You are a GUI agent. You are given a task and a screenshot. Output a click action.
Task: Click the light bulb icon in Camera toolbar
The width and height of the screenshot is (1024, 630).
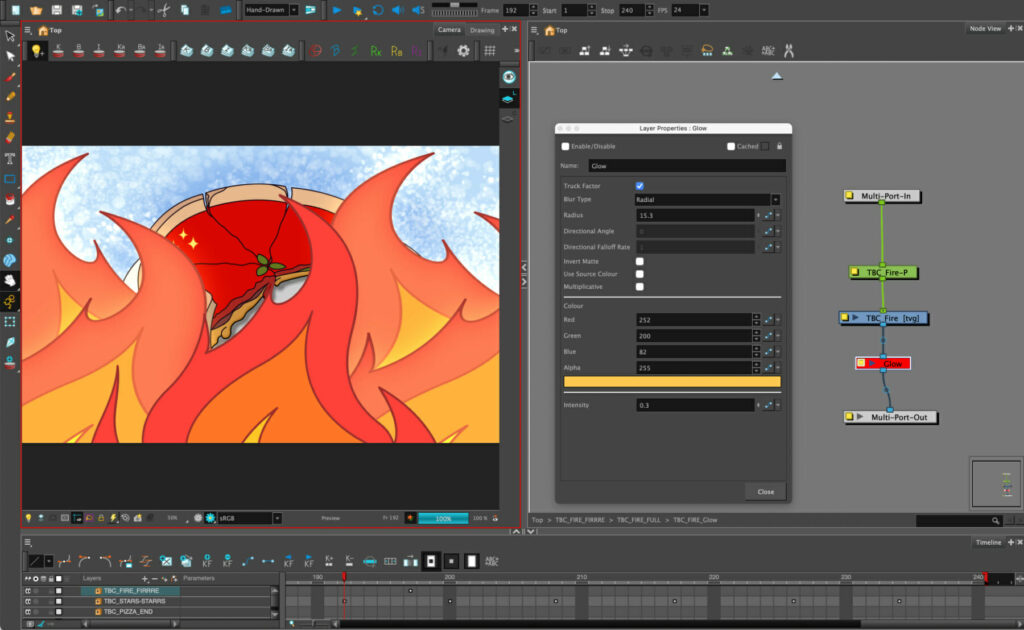point(37,50)
